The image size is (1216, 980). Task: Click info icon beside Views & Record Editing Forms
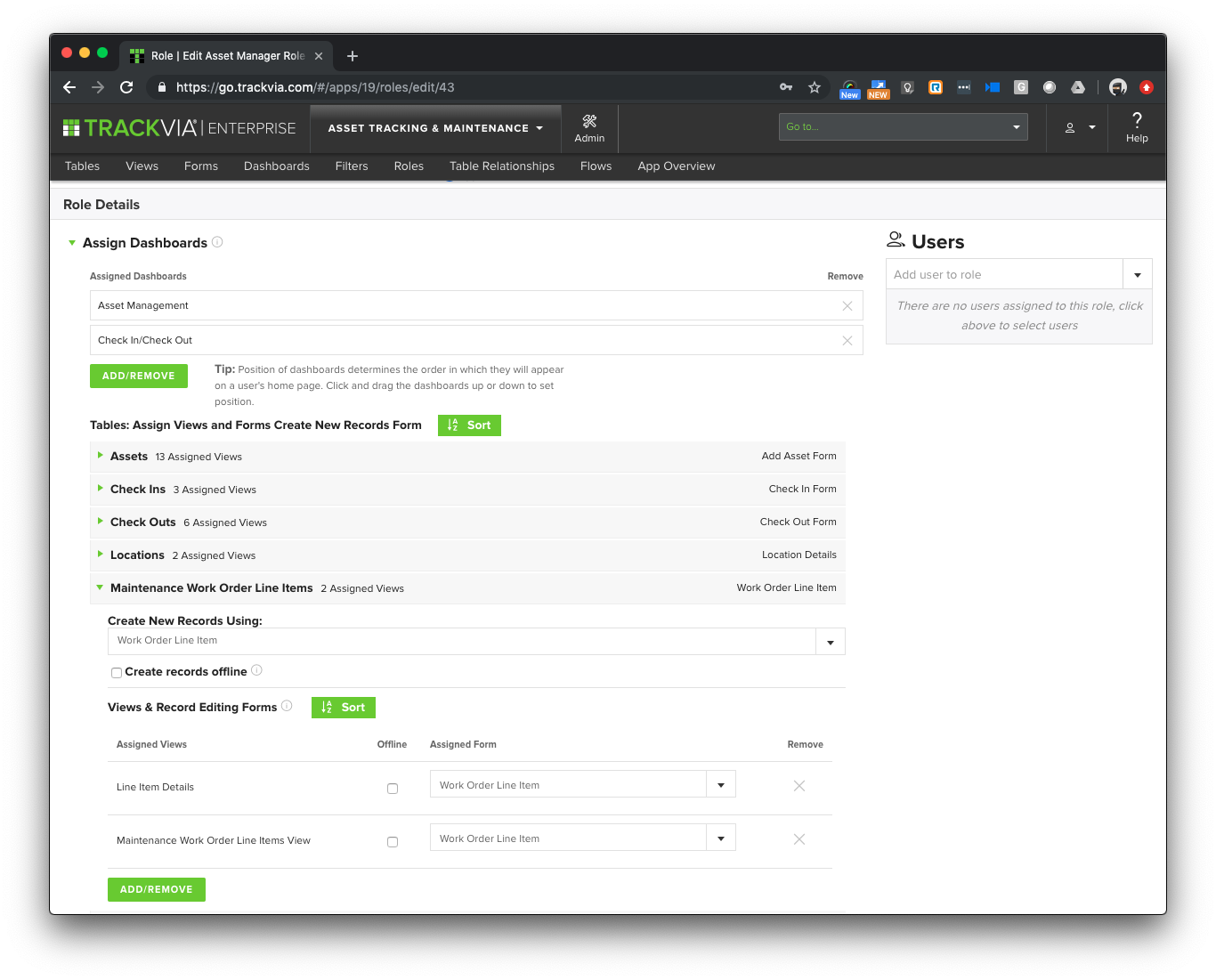click(287, 706)
